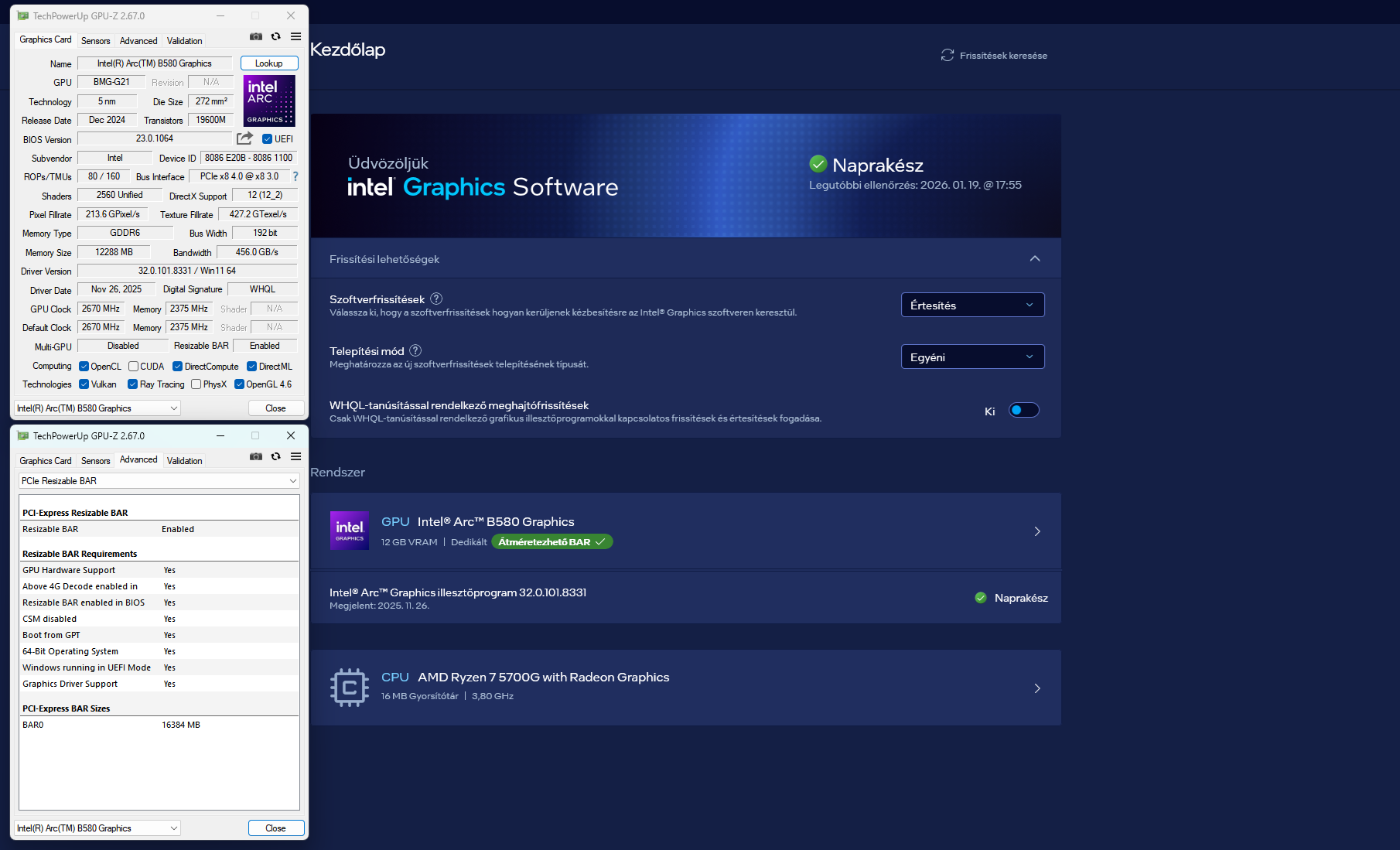
Task: Switch to Advanced tab in upper GPU-Z window
Action: point(138,41)
